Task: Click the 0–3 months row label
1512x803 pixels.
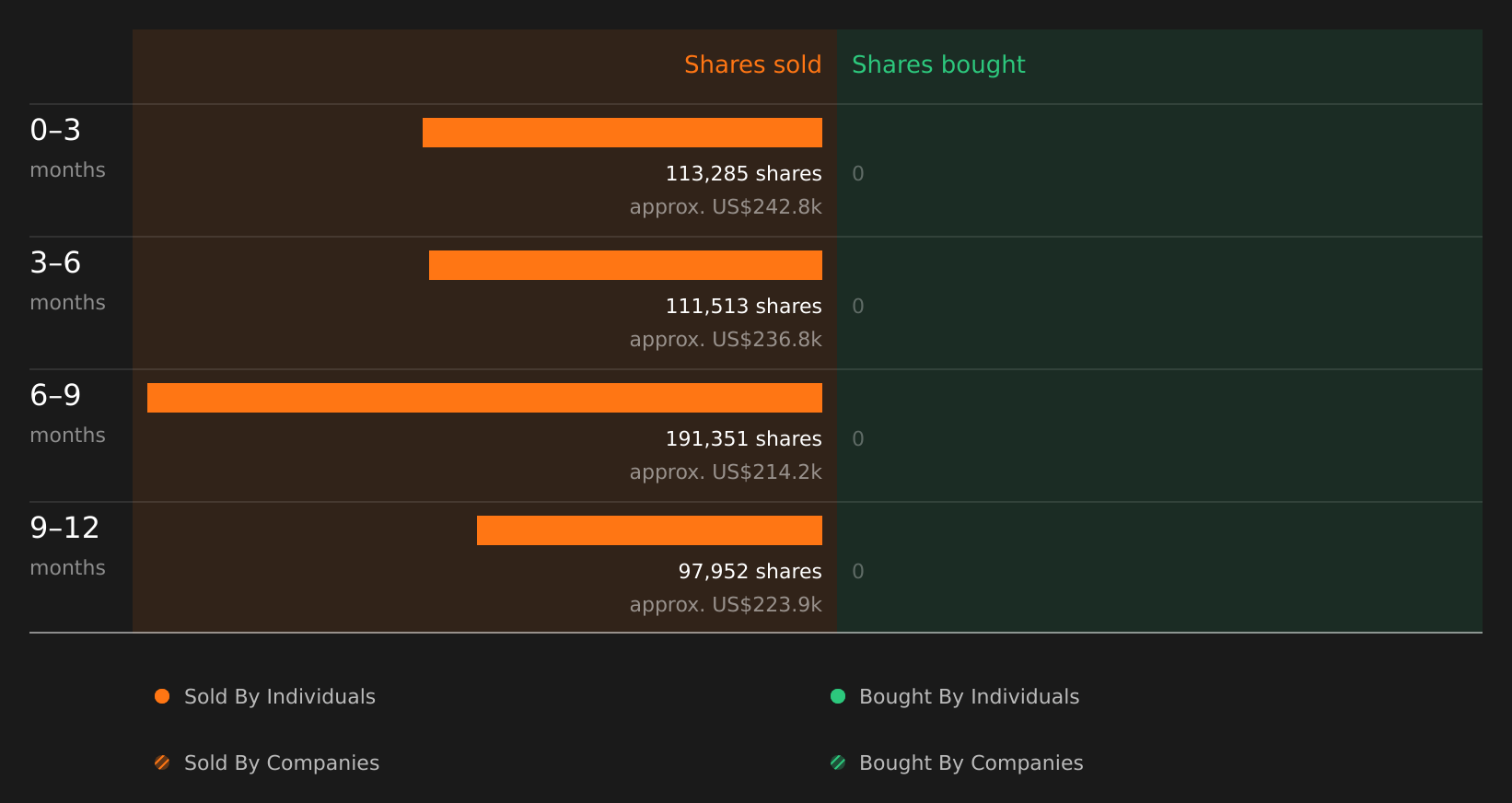Action: [x=67, y=148]
